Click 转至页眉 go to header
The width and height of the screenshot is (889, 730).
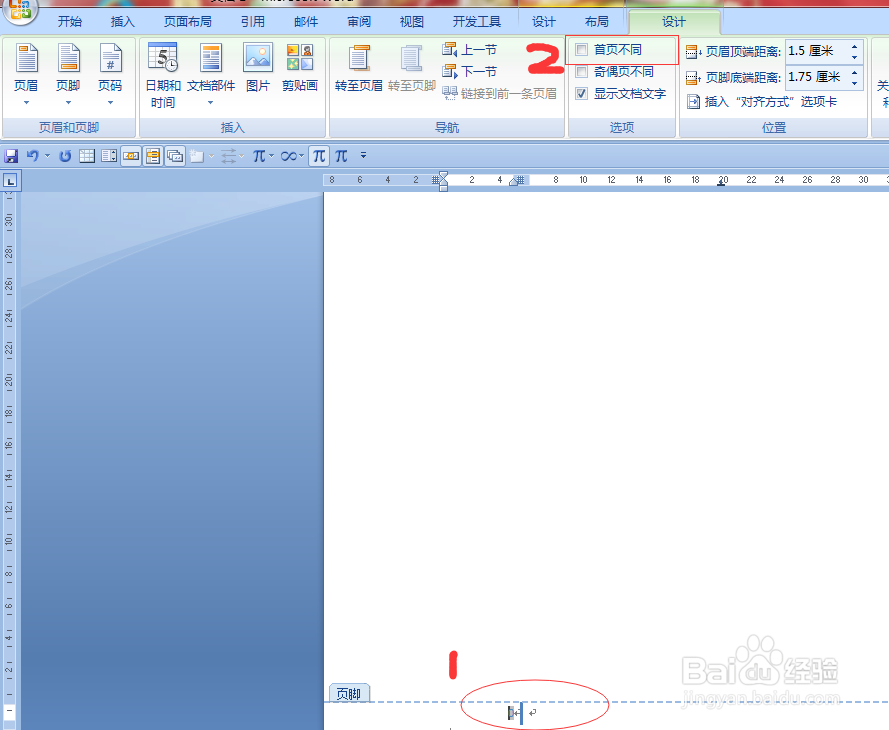pos(358,67)
